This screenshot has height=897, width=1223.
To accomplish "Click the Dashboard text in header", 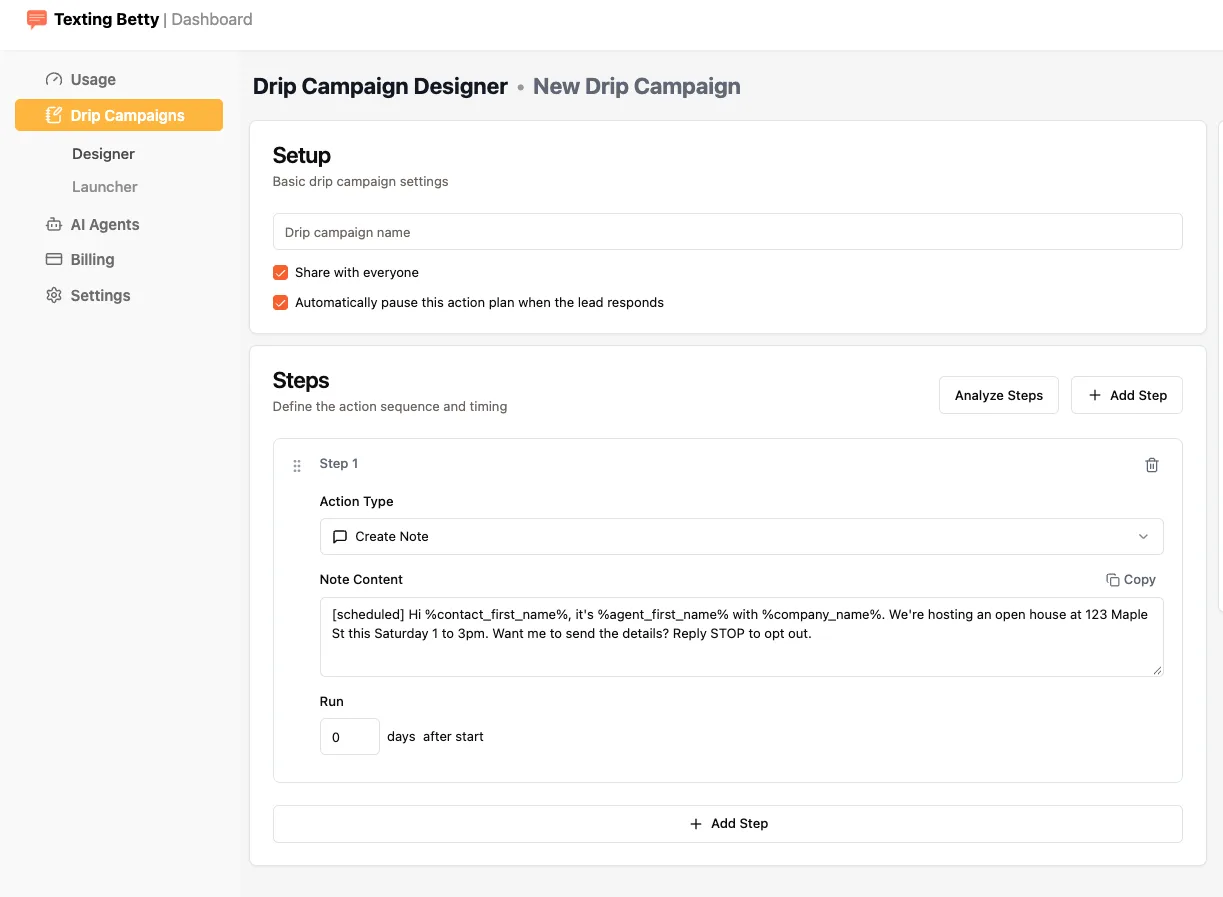I will pos(212,19).
